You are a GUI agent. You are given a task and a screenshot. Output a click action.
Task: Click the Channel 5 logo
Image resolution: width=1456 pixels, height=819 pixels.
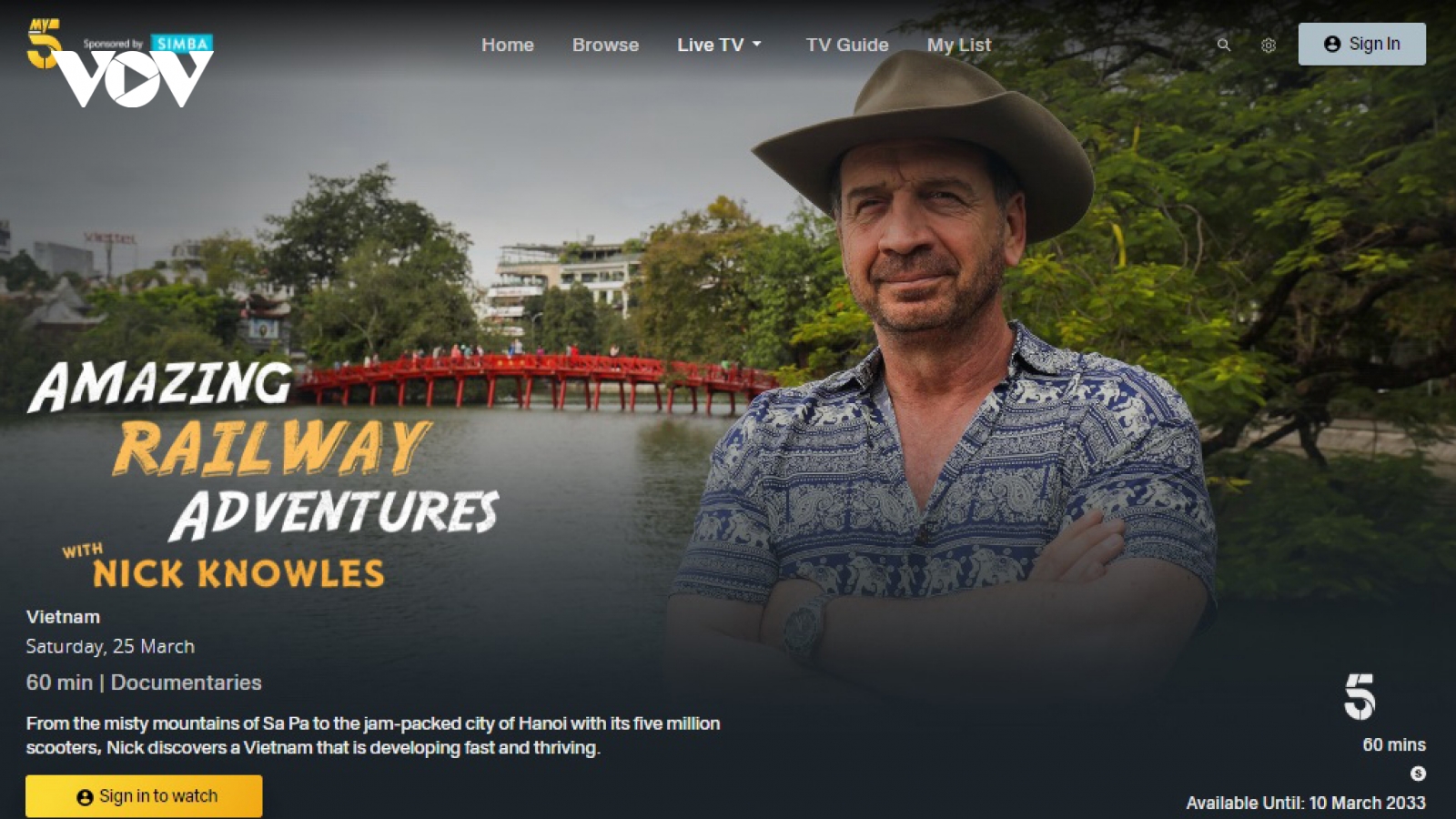tap(1360, 697)
